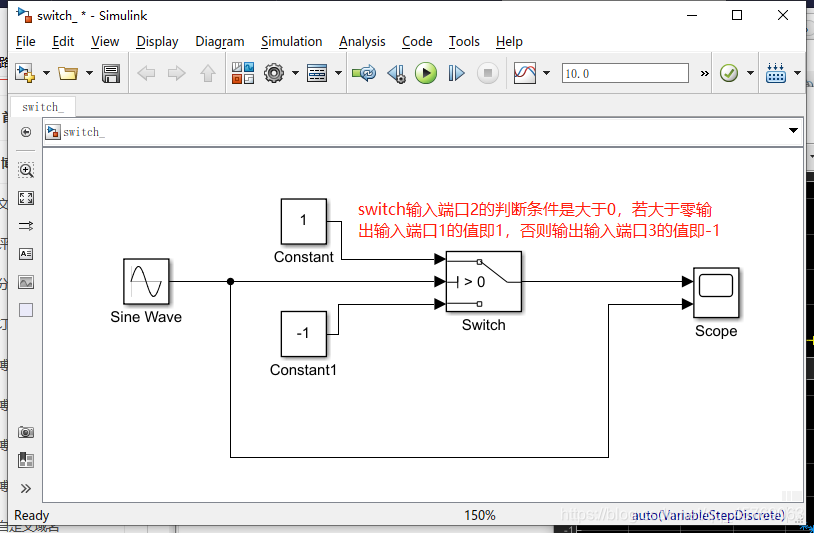Click the Zoom In palette icon

(26, 170)
